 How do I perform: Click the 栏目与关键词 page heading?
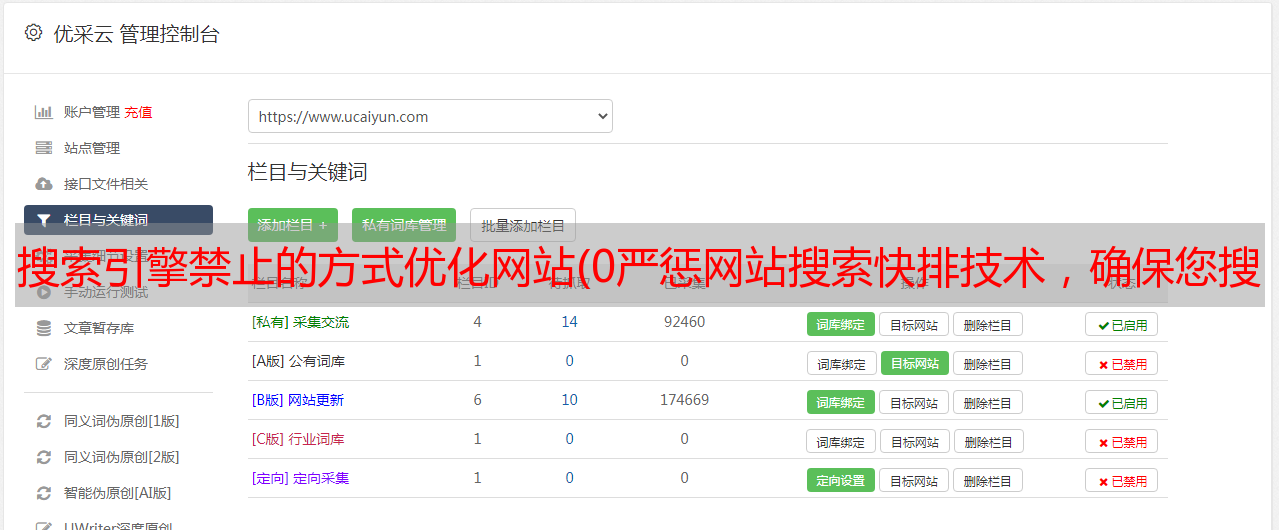pyautogui.click(x=307, y=172)
